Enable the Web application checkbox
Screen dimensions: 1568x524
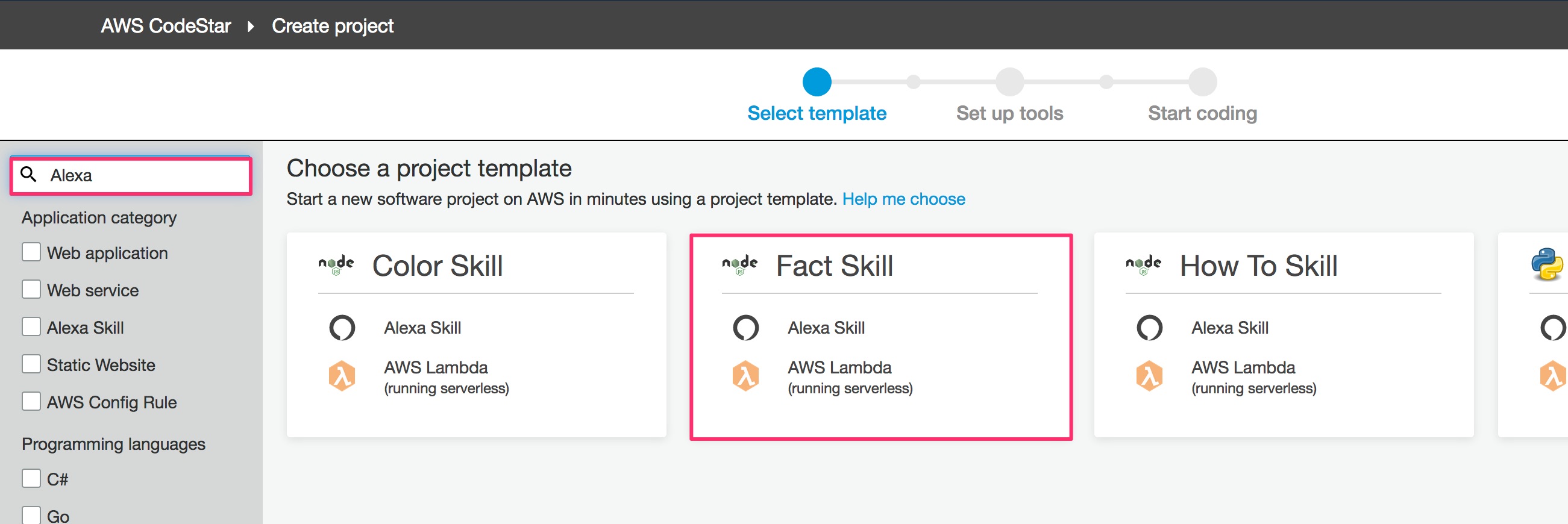click(31, 252)
